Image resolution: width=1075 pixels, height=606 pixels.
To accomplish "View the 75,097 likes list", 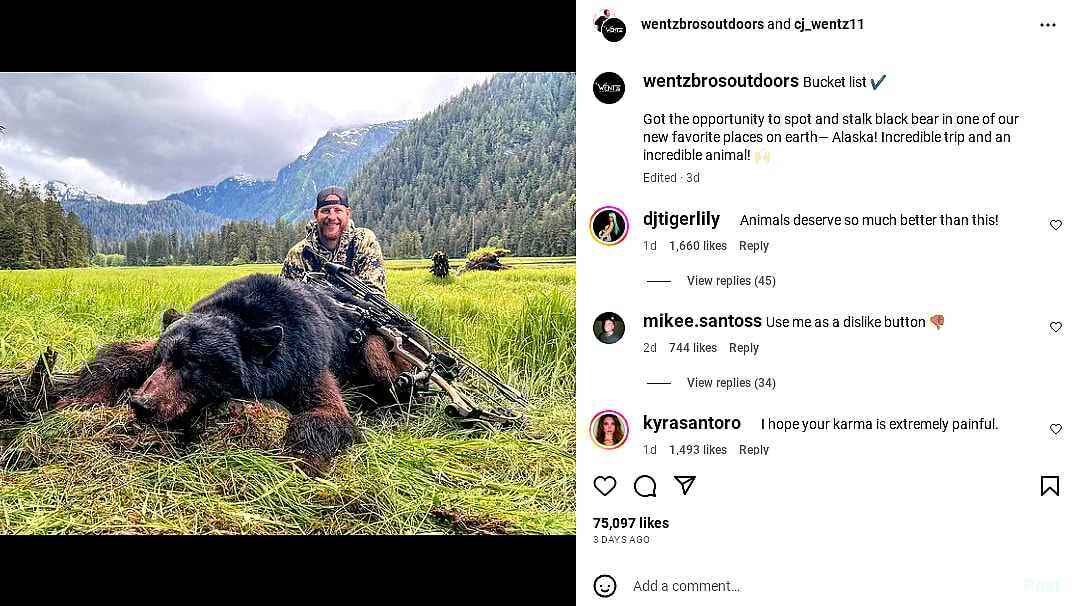I will tap(631, 523).
